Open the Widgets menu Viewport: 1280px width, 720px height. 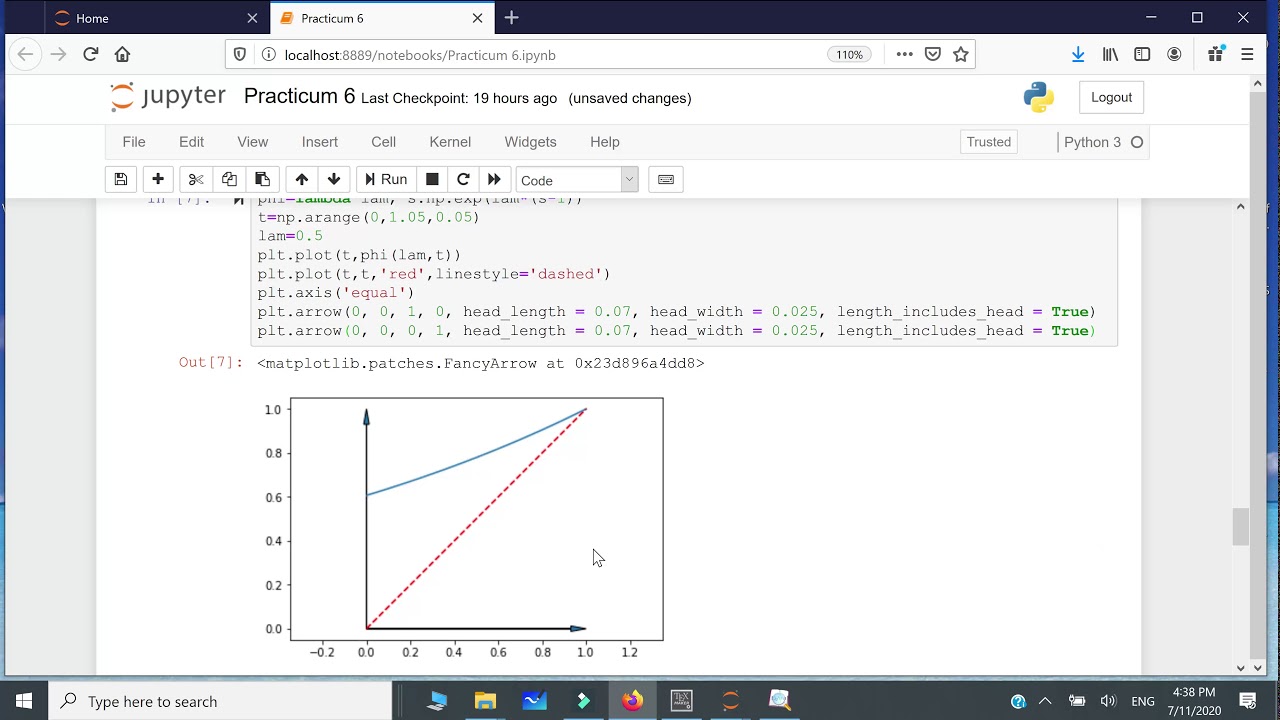pyautogui.click(x=530, y=142)
